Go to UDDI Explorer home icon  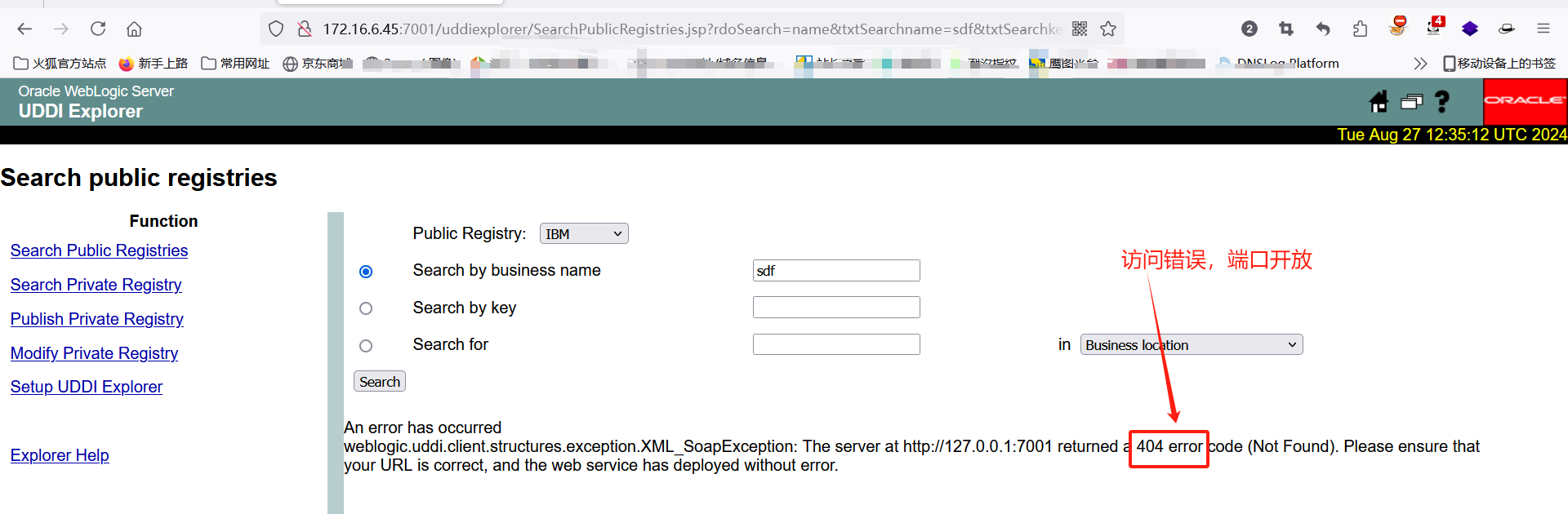pyautogui.click(x=1379, y=102)
